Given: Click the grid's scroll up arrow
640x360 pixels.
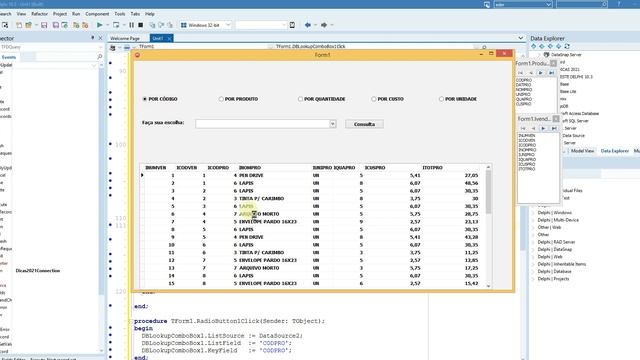Looking at the screenshot, I should point(488,167).
